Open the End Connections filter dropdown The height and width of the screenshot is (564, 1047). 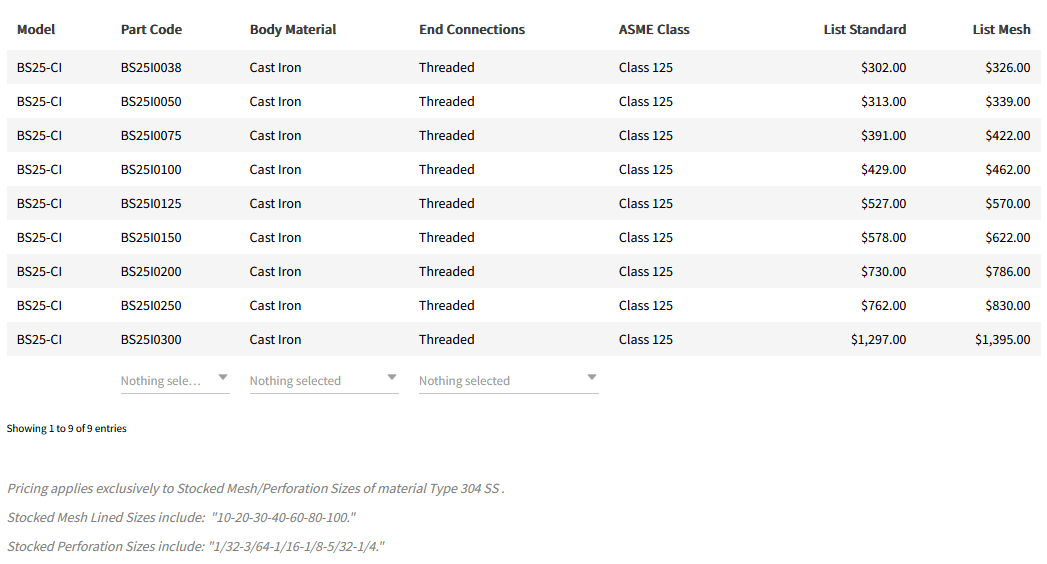click(508, 380)
